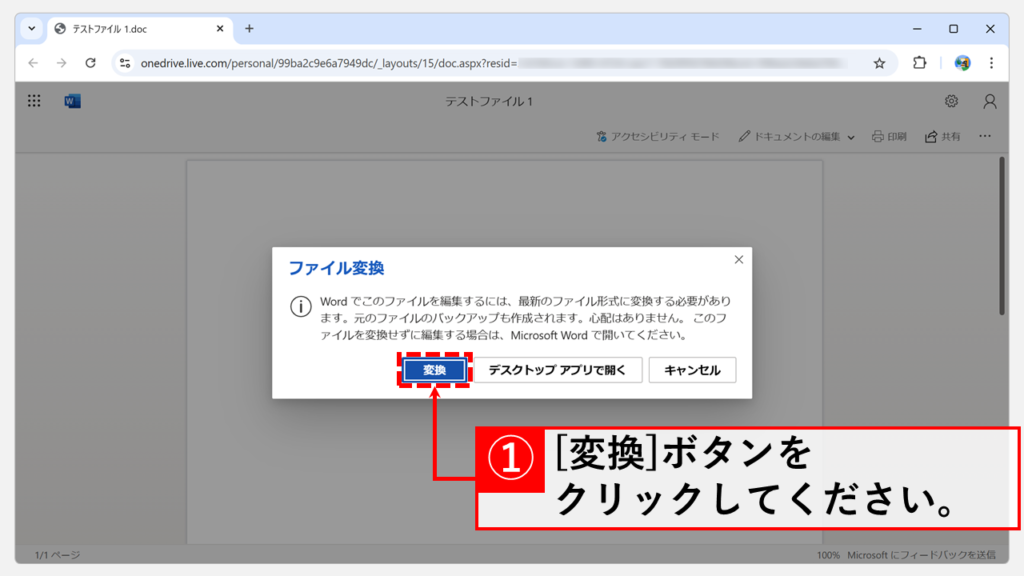Click the キャンセル button
This screenshot has width=1024, height=576.
point(692,370)
